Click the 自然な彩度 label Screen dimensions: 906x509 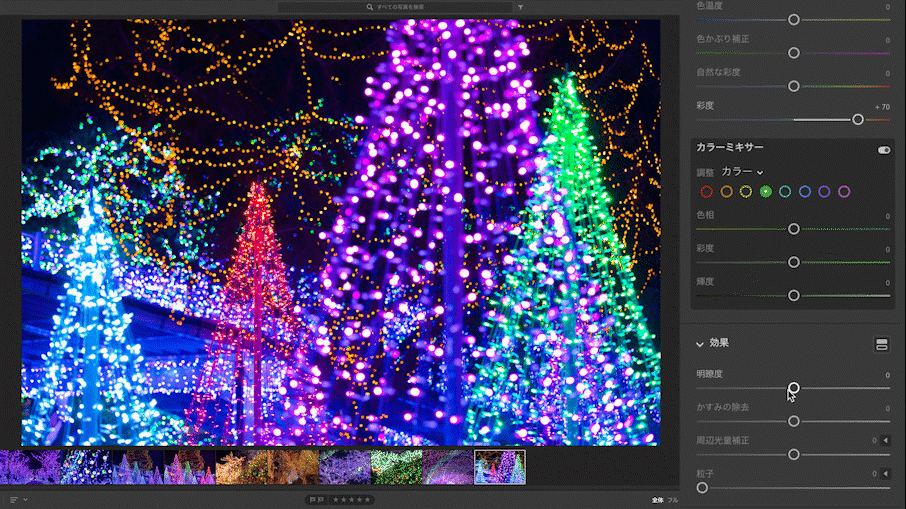(718, 72)
